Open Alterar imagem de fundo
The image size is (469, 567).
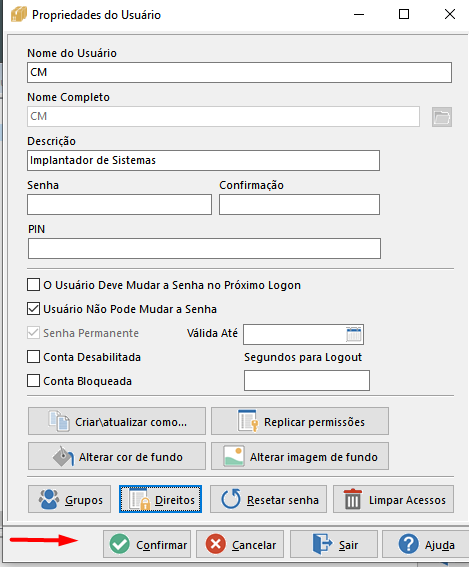tap(300, 456)
